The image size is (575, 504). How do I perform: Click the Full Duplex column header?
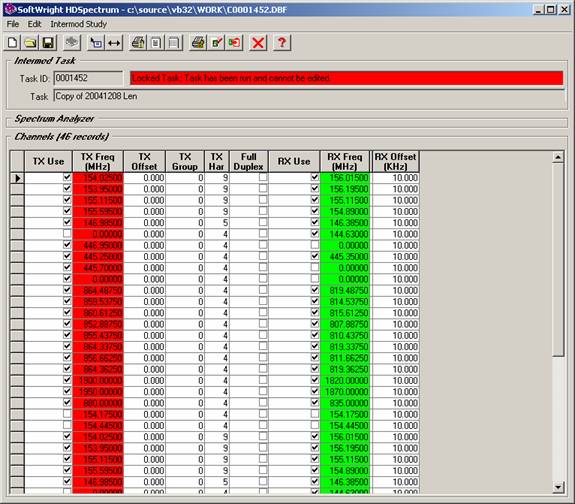249,161
